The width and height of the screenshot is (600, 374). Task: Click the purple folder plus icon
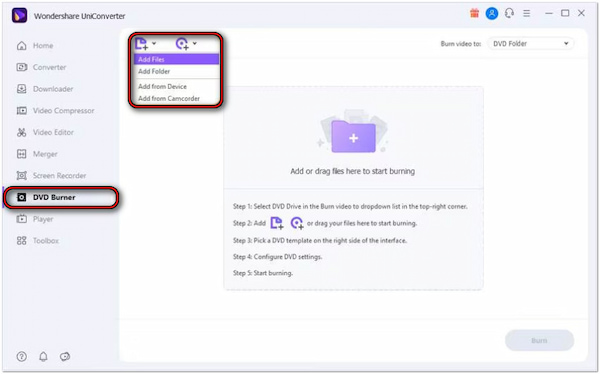(x=353, y=137)
